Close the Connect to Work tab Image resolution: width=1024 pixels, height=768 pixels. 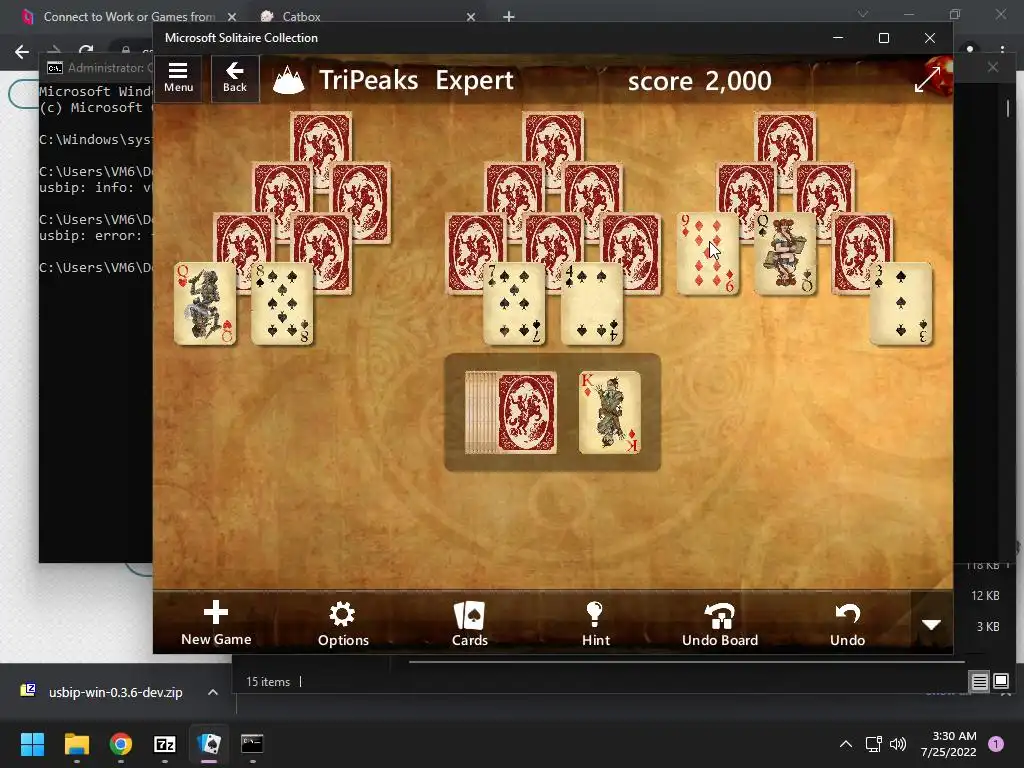coord(231,16)
